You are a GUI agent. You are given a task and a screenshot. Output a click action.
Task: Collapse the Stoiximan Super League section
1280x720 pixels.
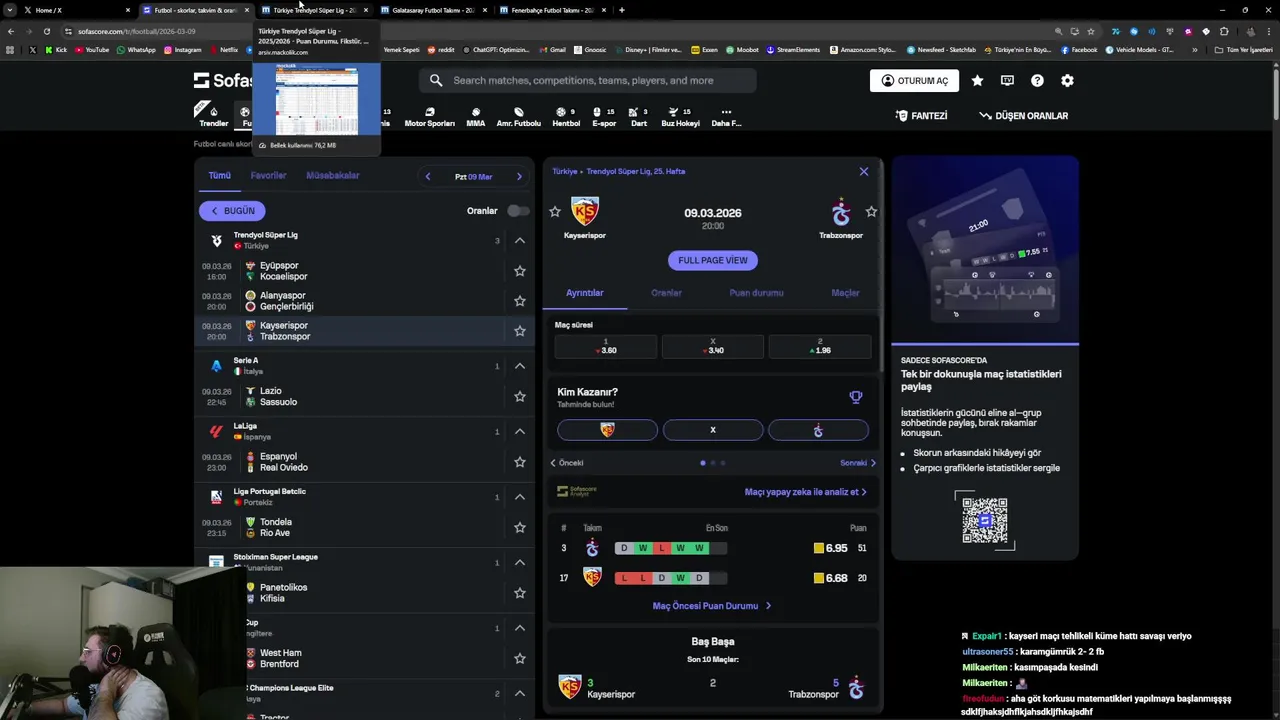pyautogui.click(x=520, y=562)
